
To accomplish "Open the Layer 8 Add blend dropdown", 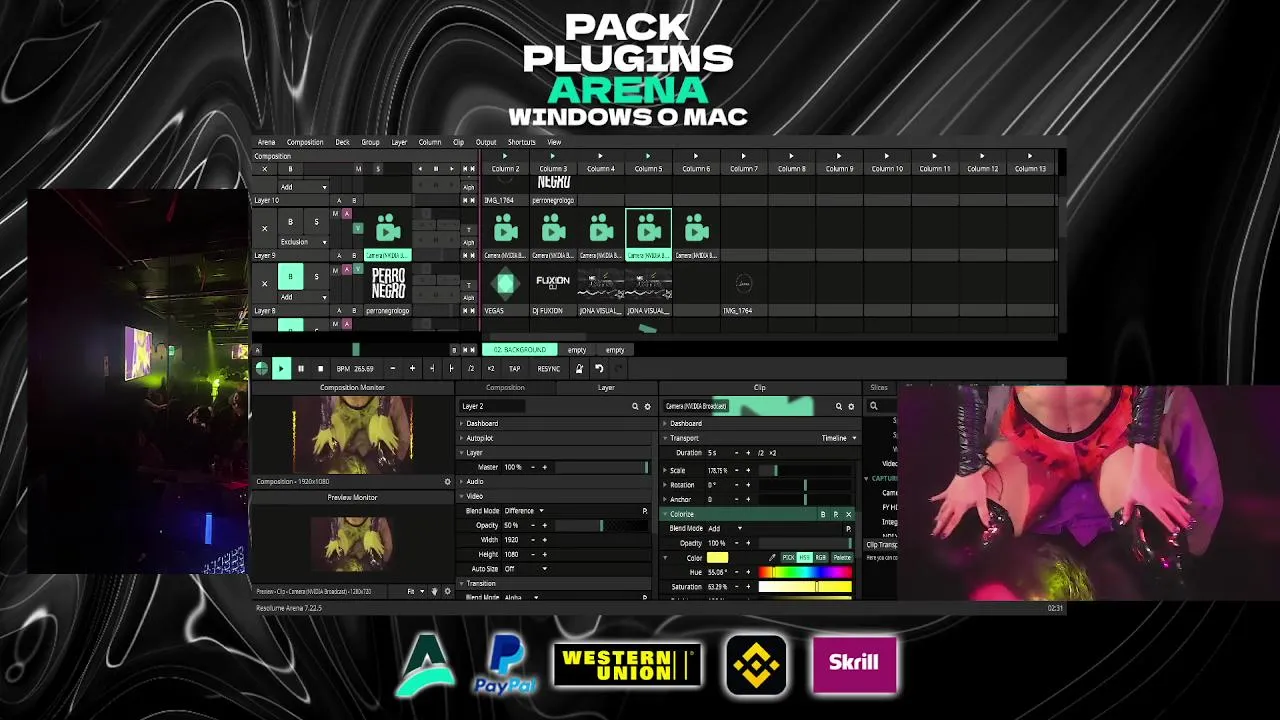I will point(303,297).
